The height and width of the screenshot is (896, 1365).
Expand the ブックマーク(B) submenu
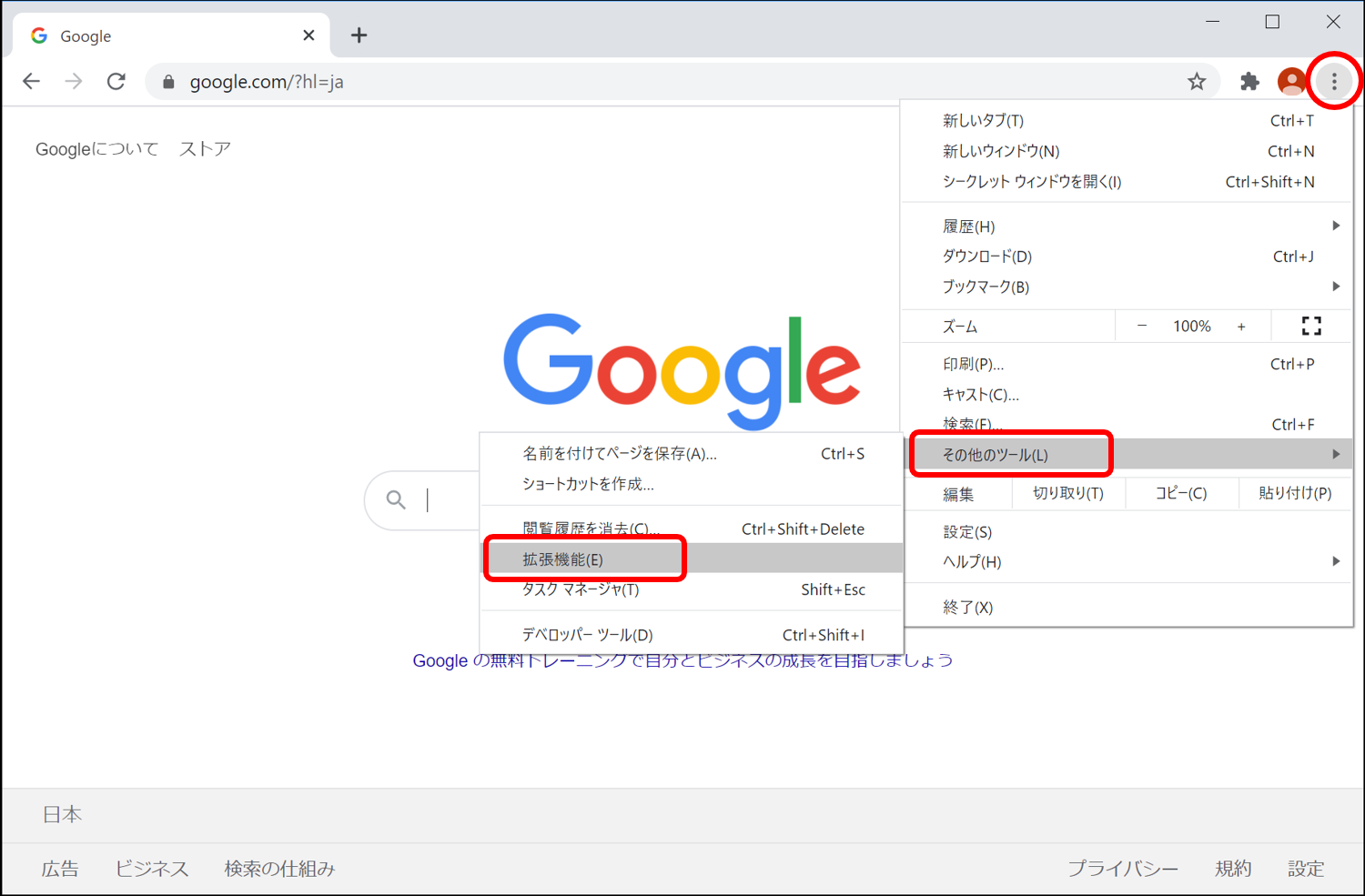1128,287
